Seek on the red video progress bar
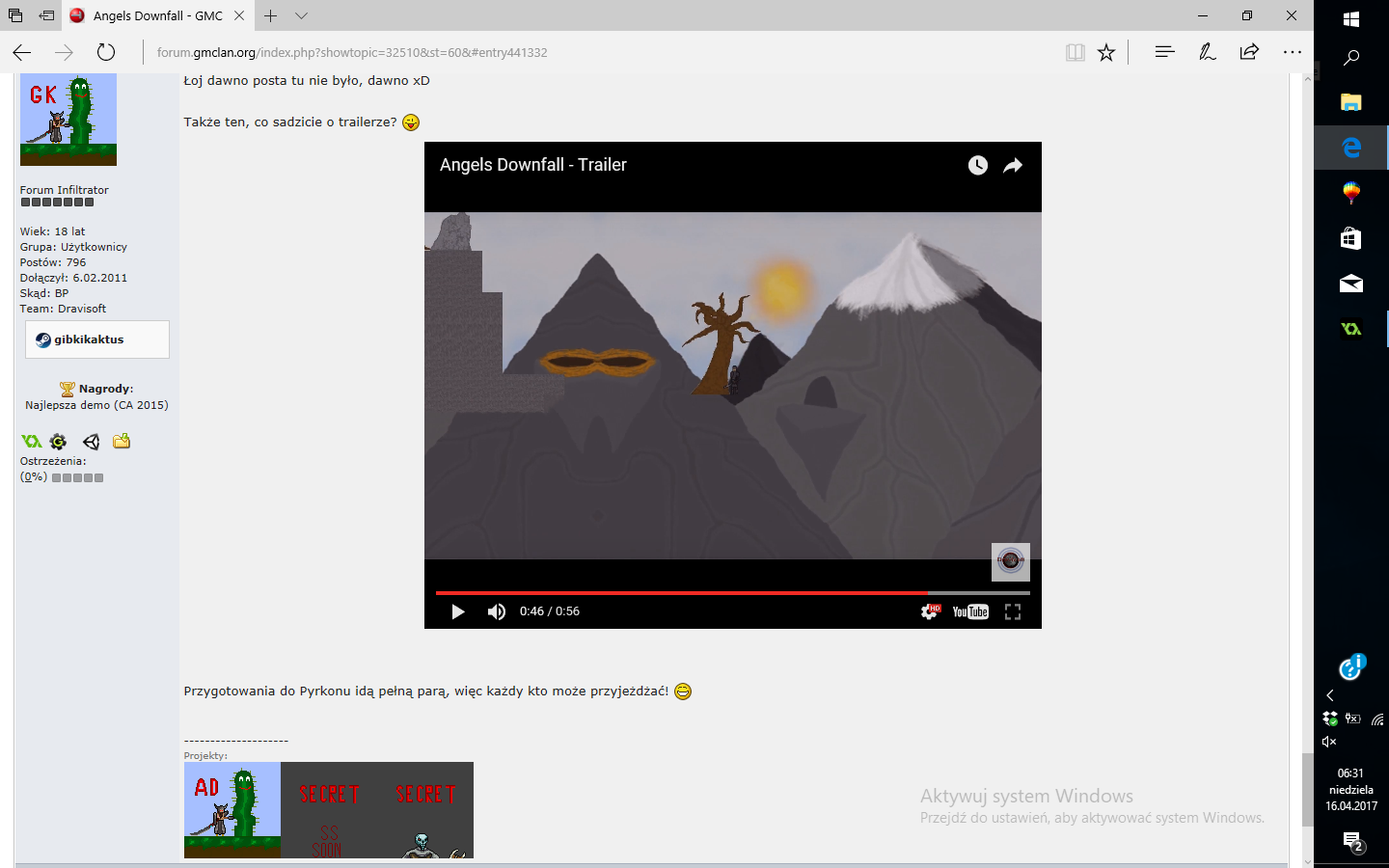This screenshot has height=868, width=1389. pos(680,592)
